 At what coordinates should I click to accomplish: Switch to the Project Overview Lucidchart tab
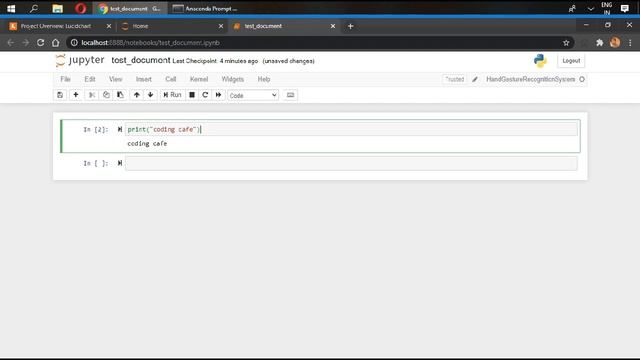[x=57, y=26]
